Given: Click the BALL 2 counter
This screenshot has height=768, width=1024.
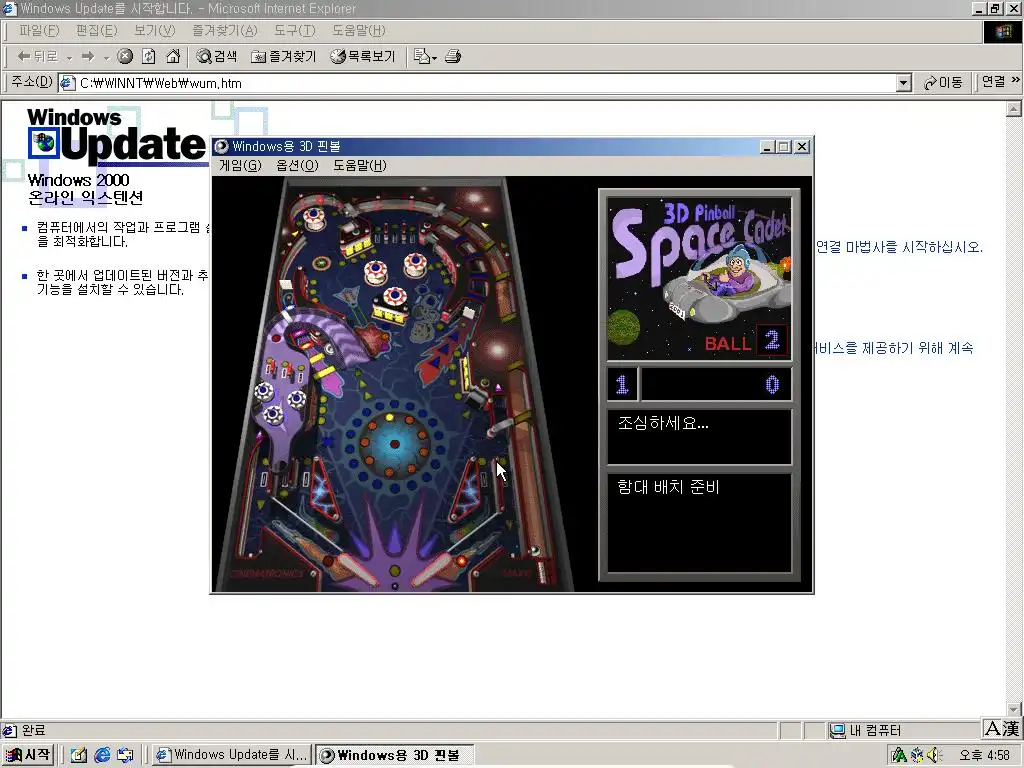Looking at the screenshot, I should tap(745, 342).
